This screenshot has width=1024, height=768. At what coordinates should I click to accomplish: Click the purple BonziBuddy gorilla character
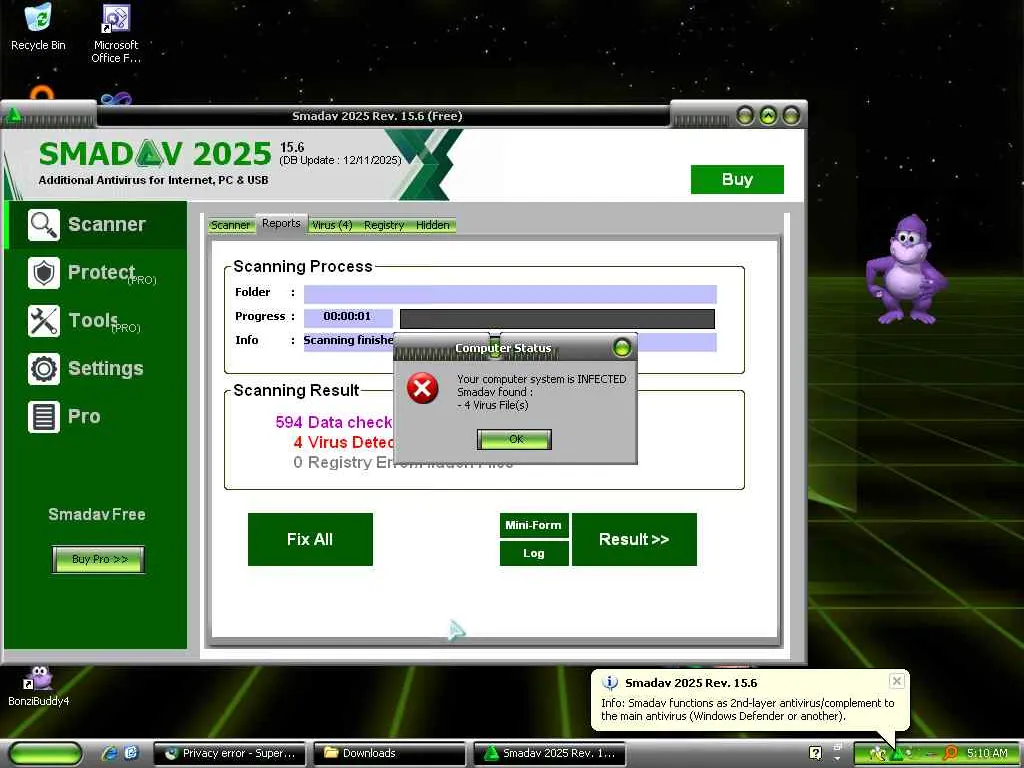pyautogui.click(x=906, y=269)
